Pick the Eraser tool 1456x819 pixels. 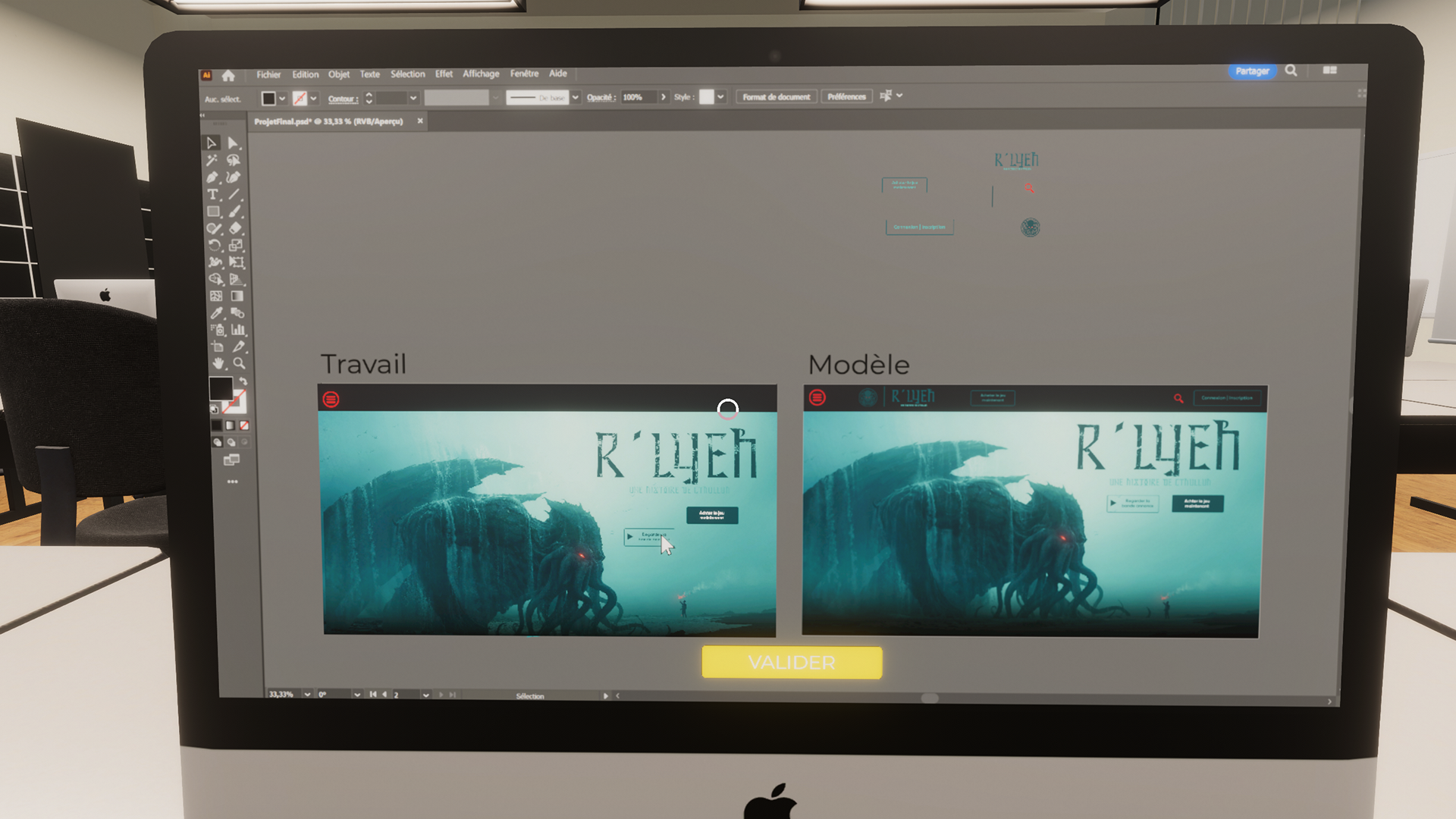point(236,228)
